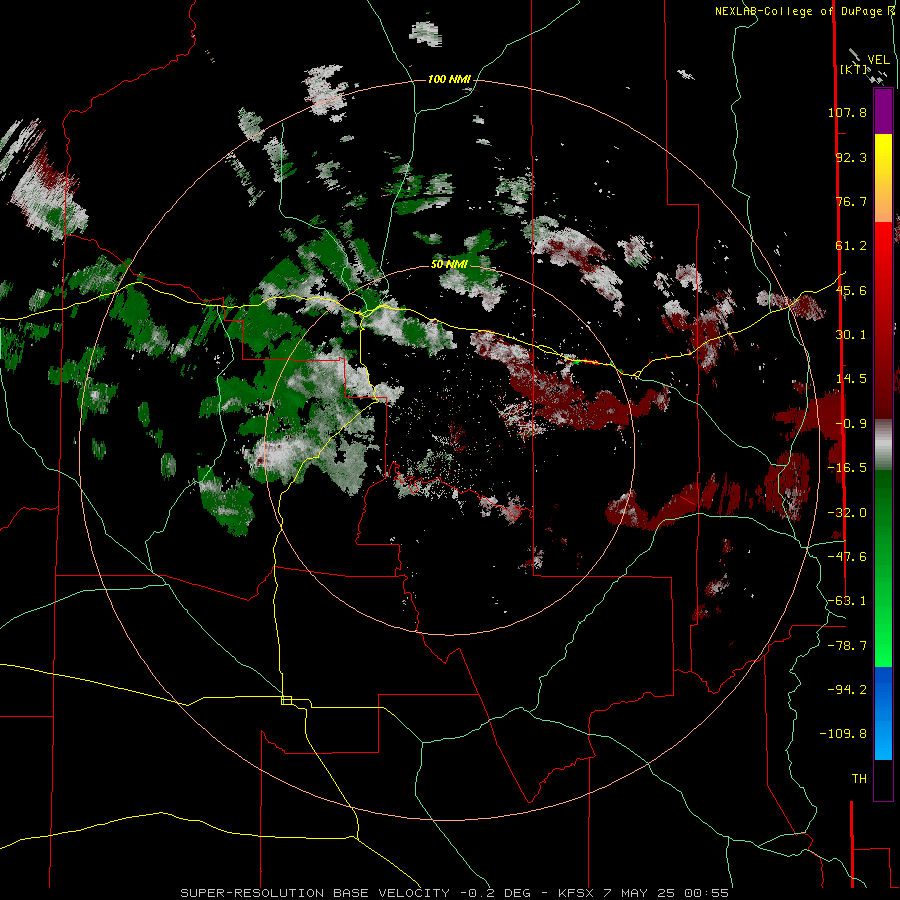This screenshot has width=900, height=900.
Task: Click the 50 NMI range ring label
Action: coord(449,264)
